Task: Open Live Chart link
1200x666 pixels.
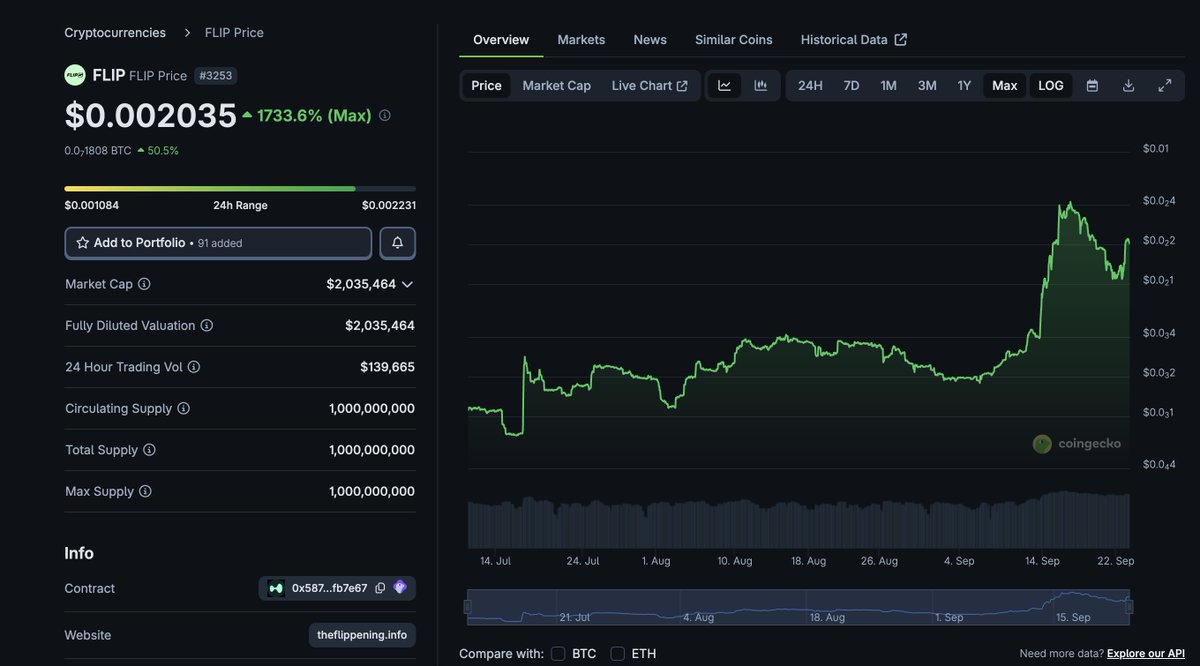Action: click(650, 86)
